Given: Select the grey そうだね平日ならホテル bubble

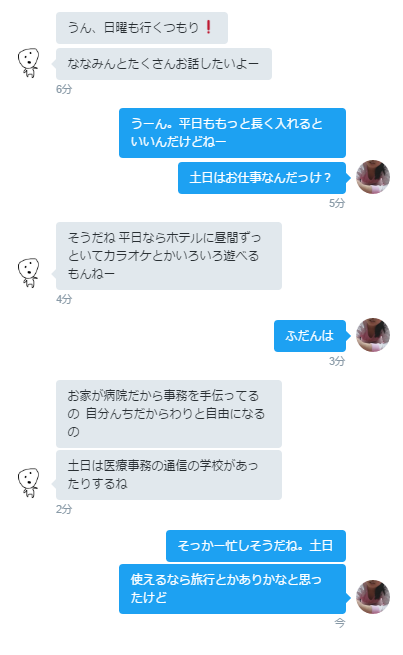Looking at the screenshot, I should point(169,256).
